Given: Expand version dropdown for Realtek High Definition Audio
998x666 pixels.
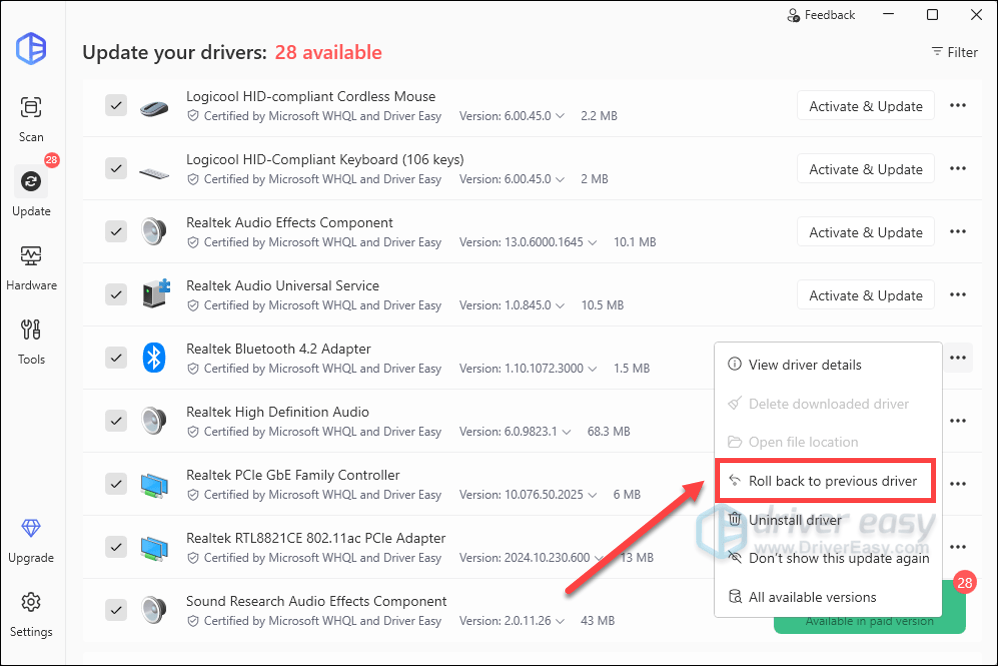Looking at the screenshot, I should point(567,432).
